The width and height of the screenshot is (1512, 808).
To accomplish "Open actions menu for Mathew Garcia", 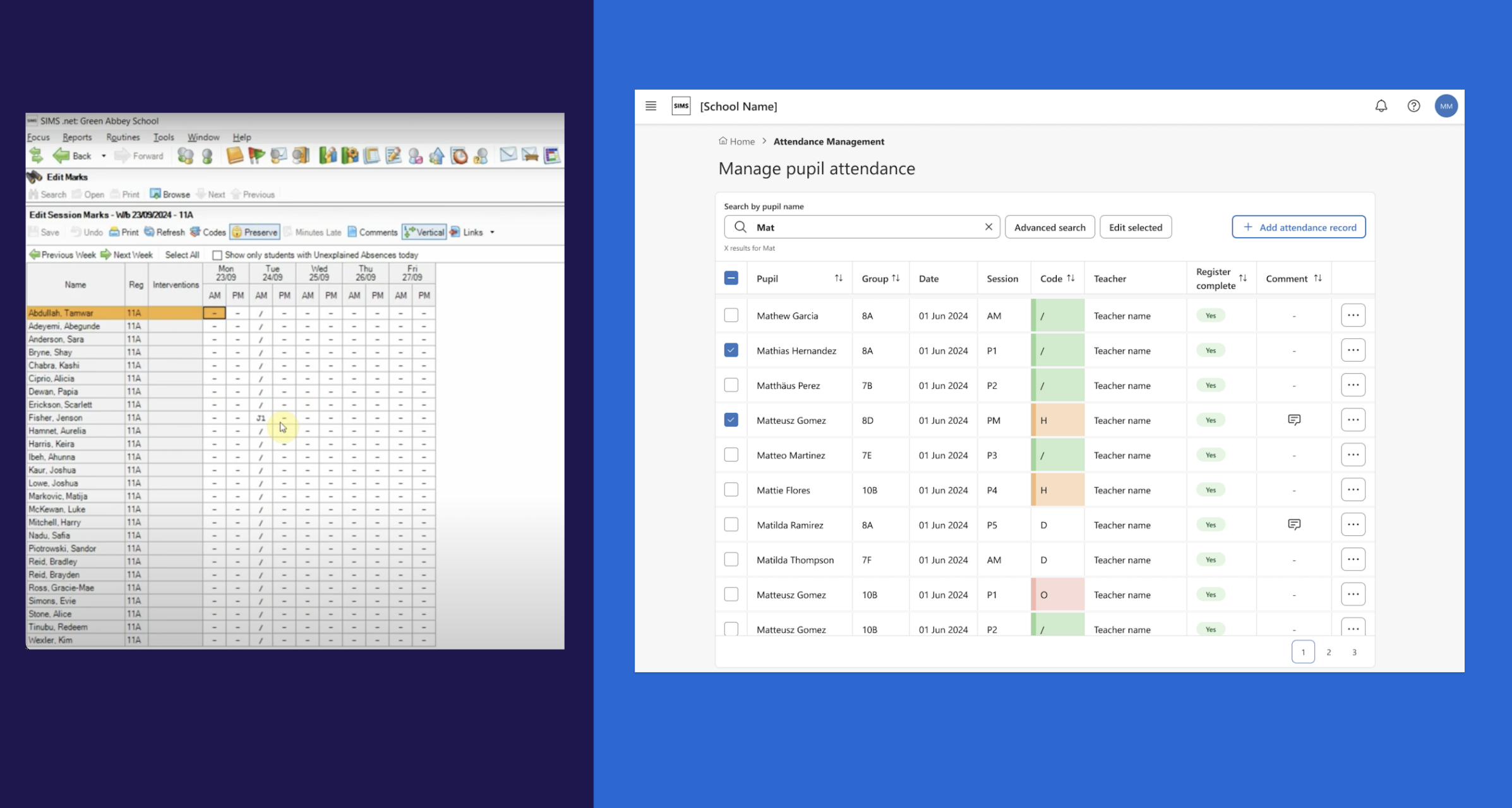I will click(x=1353, y=315).
